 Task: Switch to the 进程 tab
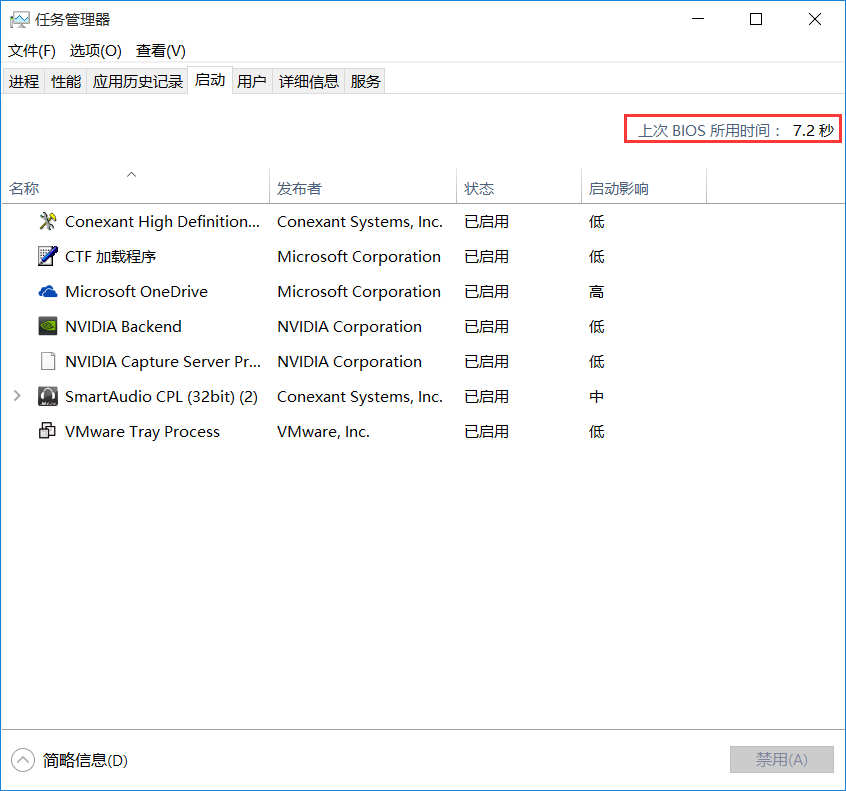point(24,81)
